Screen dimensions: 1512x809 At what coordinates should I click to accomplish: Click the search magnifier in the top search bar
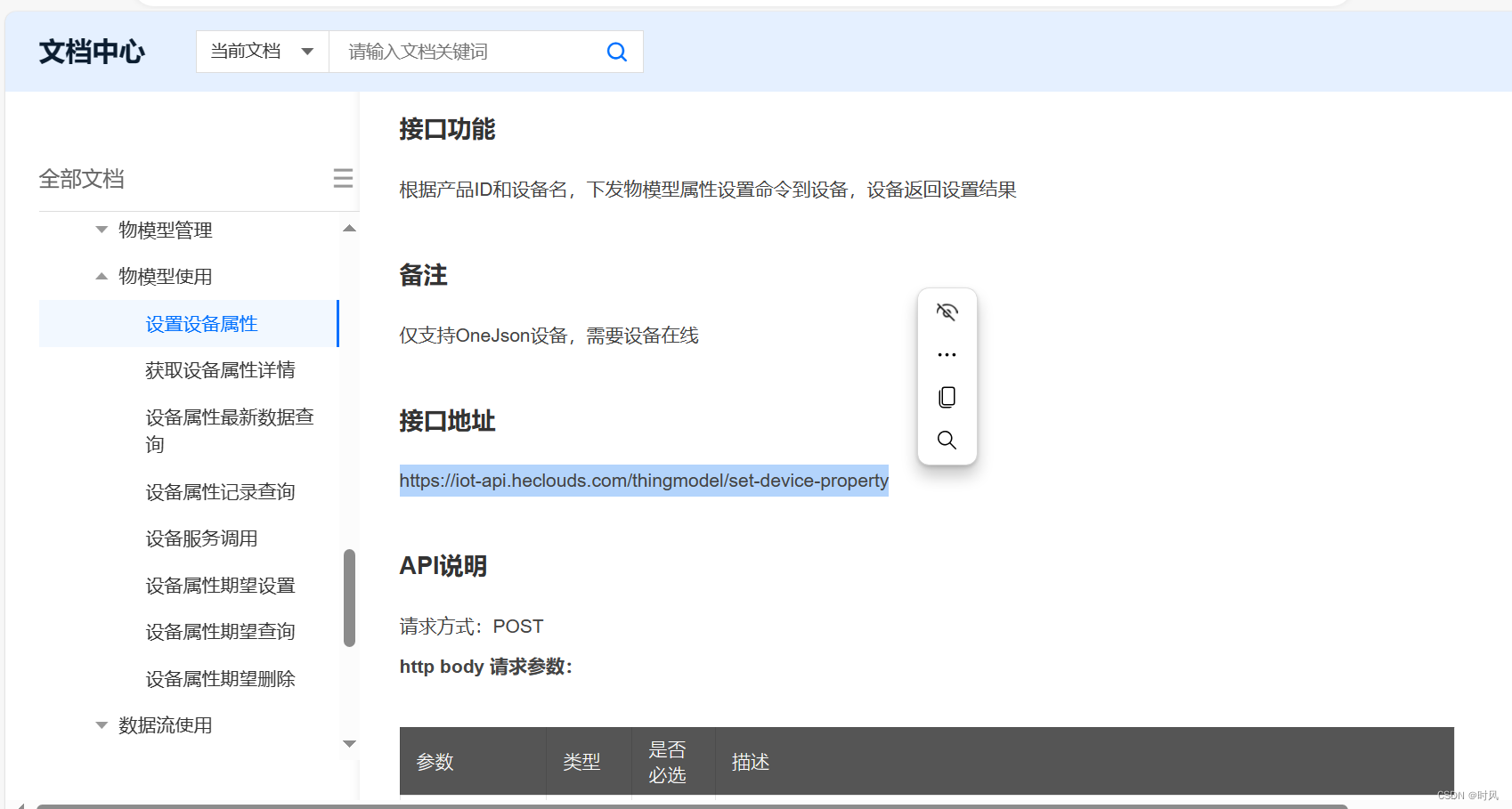(617, 52)
